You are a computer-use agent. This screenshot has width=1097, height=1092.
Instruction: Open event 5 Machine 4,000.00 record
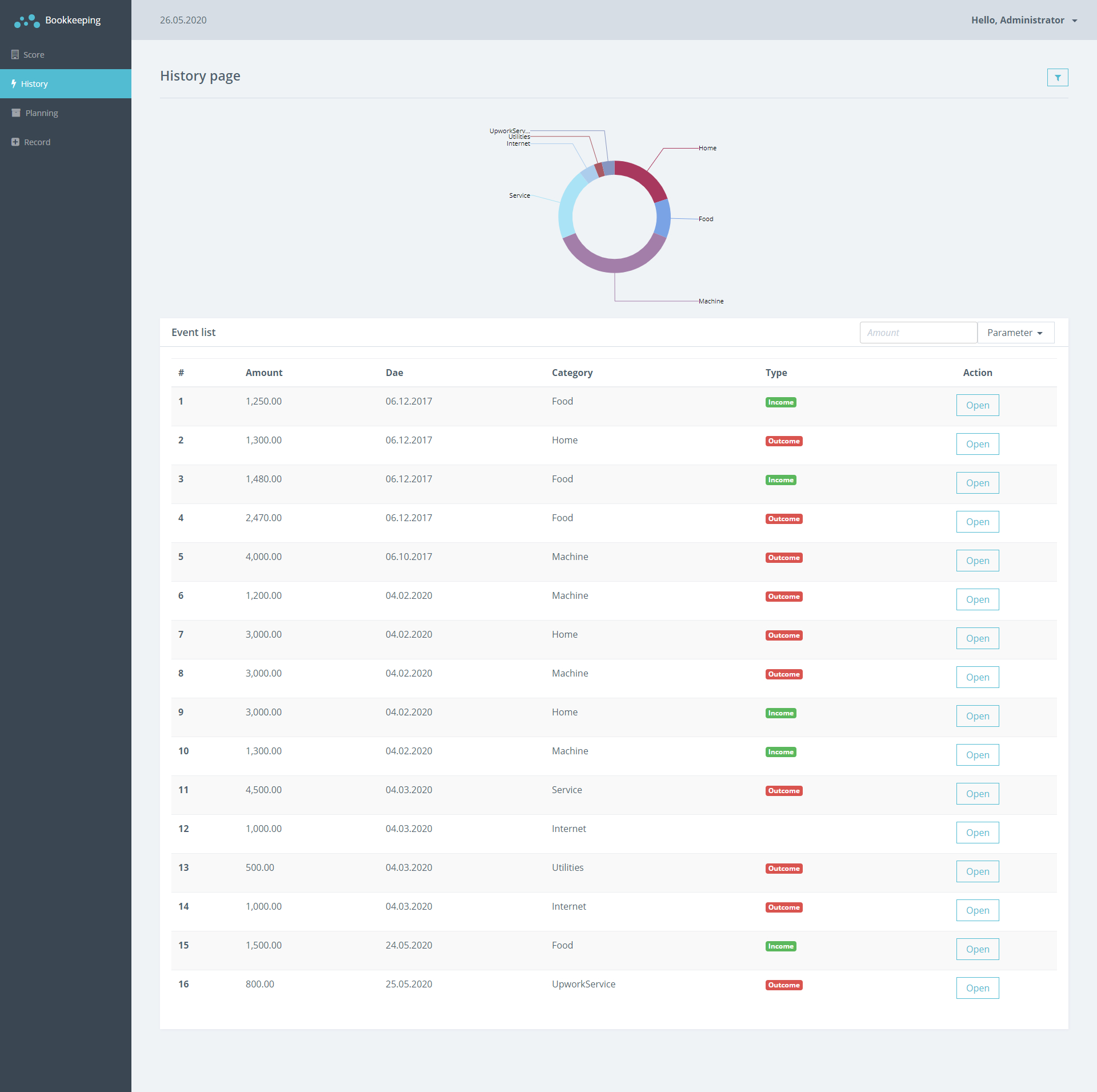pos(977,561)
